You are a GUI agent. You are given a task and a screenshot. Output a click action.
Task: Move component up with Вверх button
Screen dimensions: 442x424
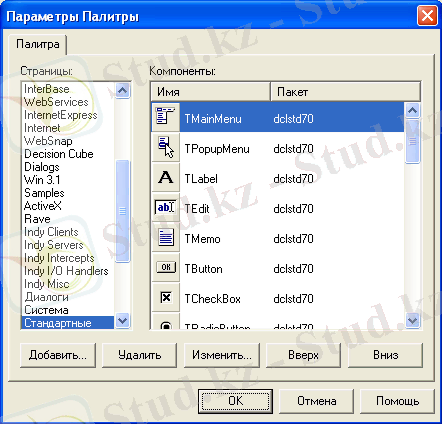pos(303,355)
